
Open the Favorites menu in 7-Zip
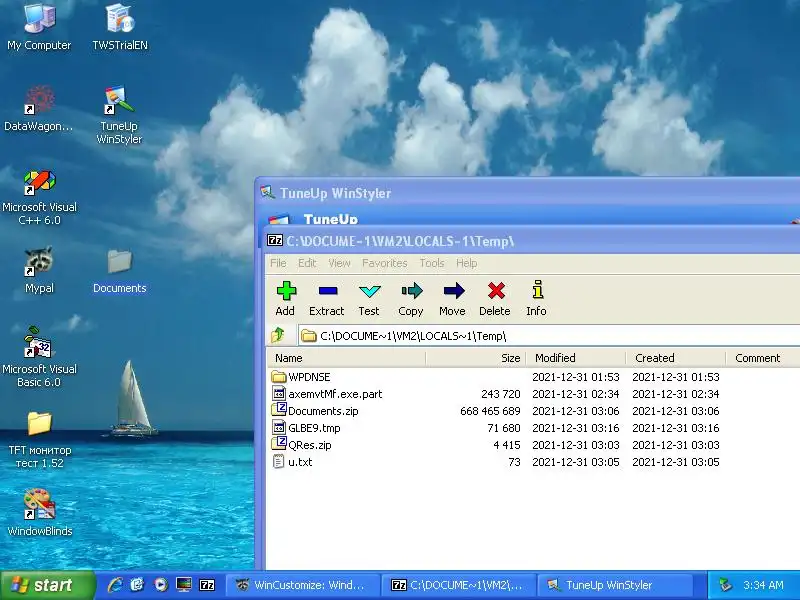(x=385, y=263)
